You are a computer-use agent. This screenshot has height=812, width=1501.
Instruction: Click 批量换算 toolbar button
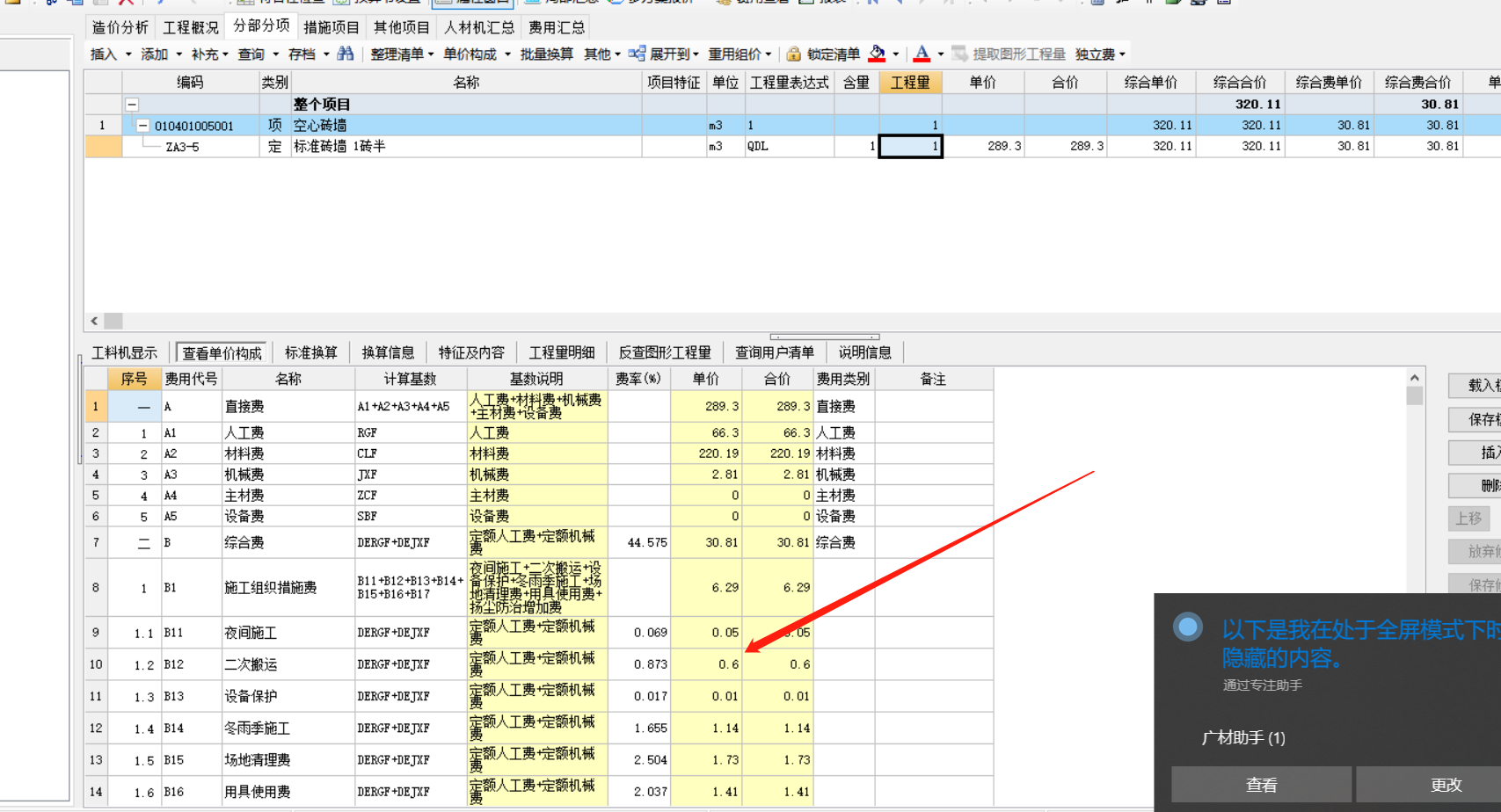(546, 54)
